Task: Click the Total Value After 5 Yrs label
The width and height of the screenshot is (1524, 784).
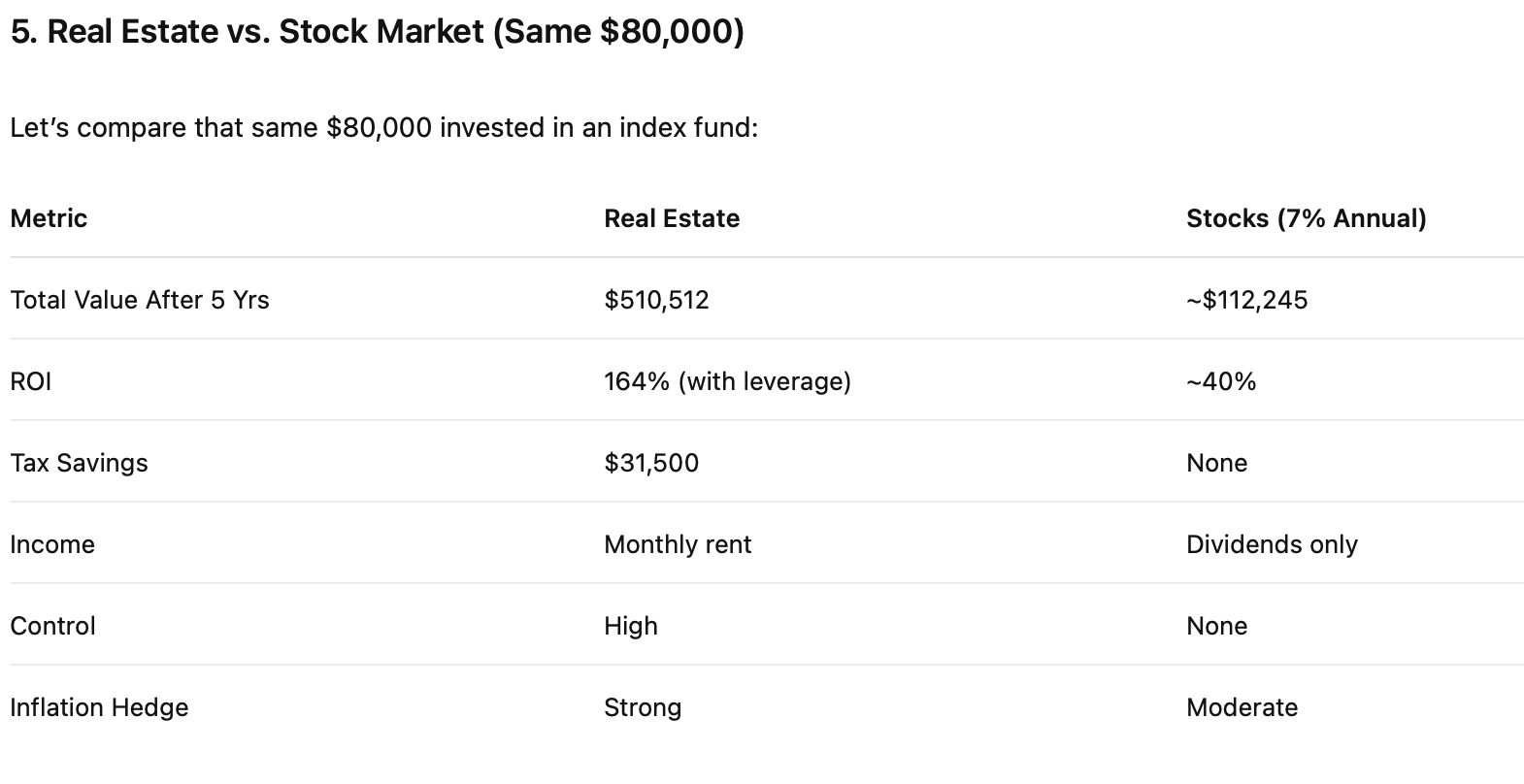Action: coord(140,300)
